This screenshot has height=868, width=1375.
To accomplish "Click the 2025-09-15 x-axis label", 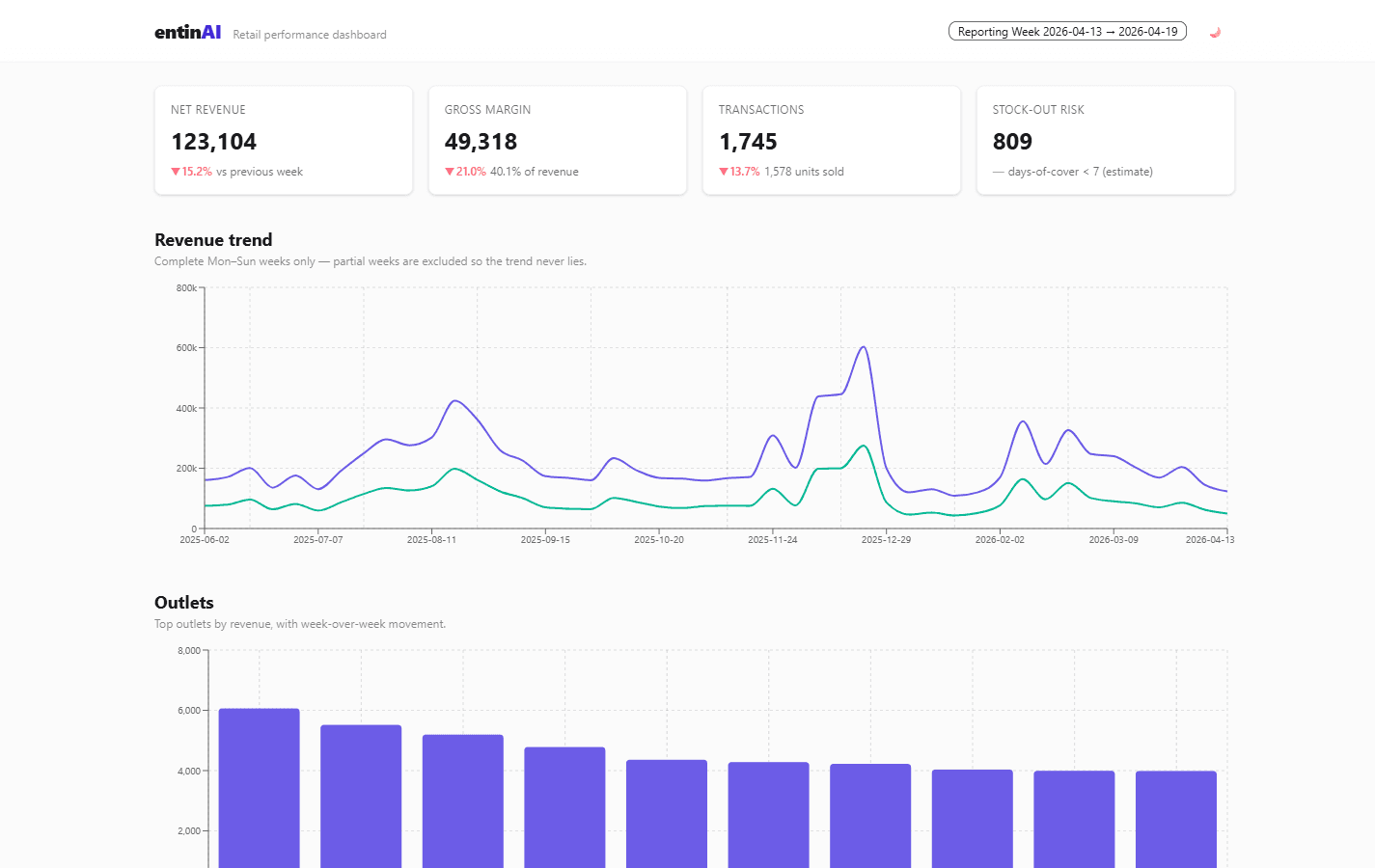I will coord(545,540).
